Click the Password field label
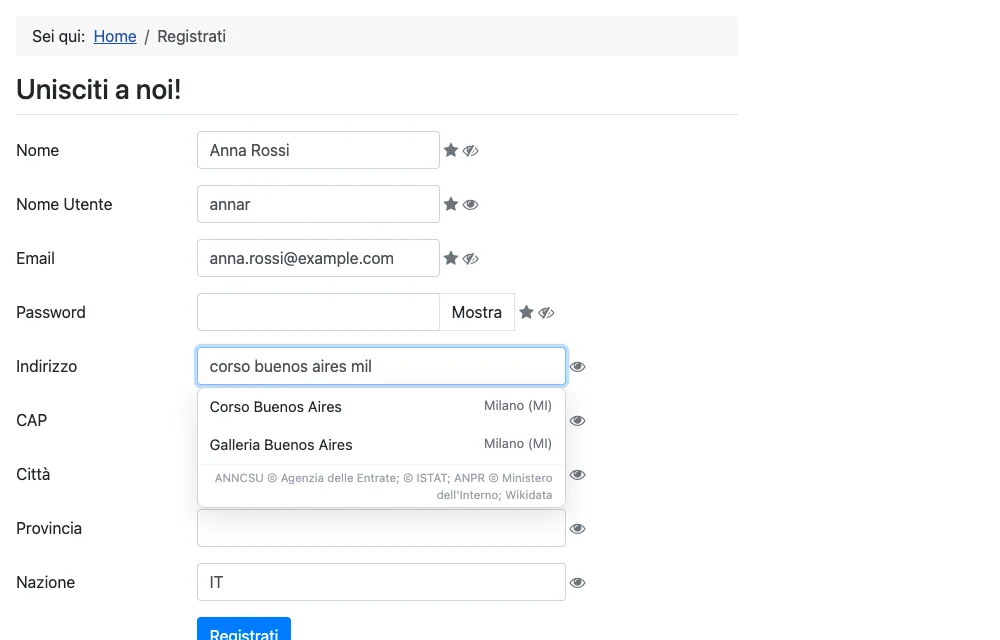The height and width of the screenshot is (640, 1000). [x=51, y=312]
